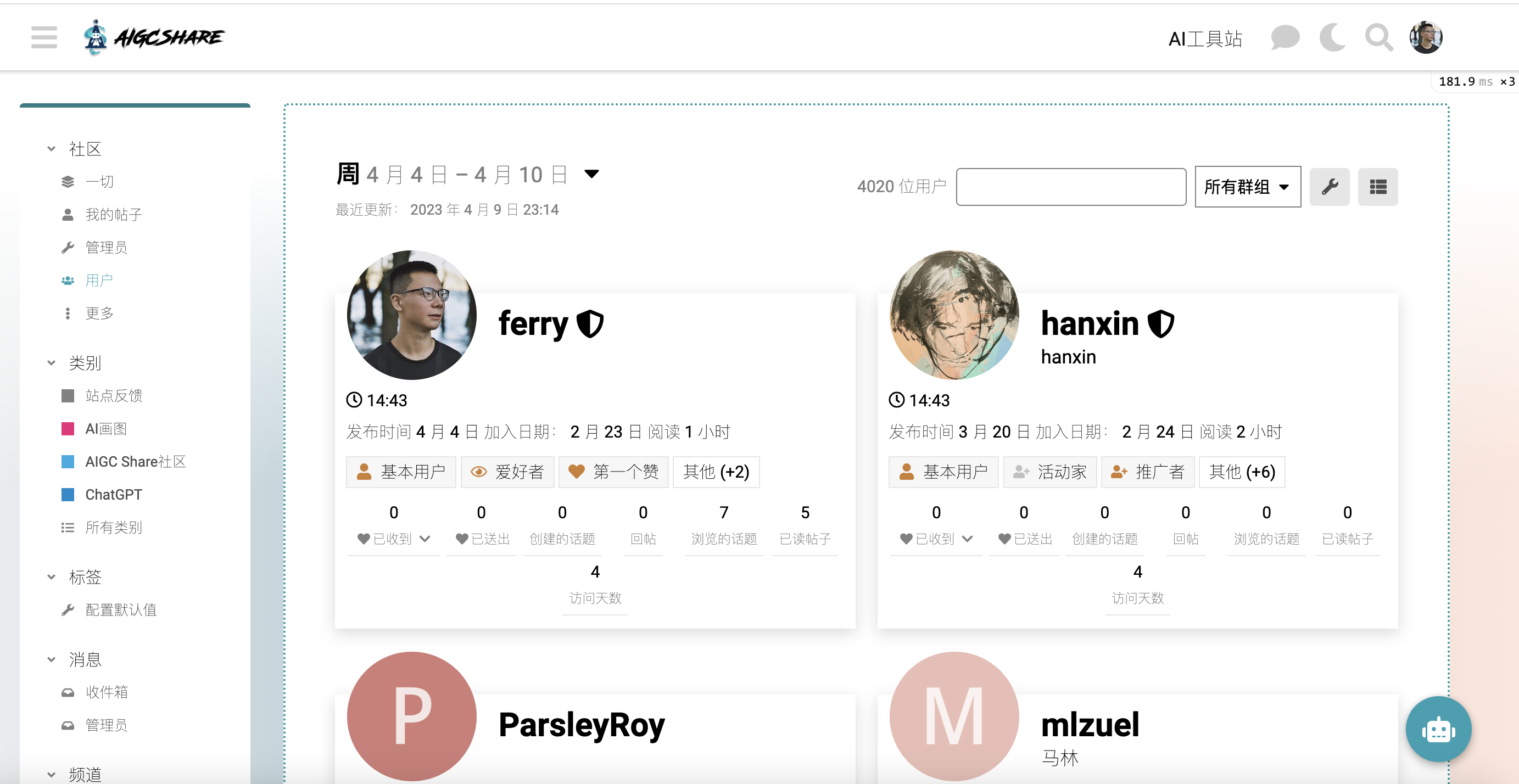Viewport: 1519px width, 784px height.
Task: Open ferry's user profile name
Action: coord(533,323)
